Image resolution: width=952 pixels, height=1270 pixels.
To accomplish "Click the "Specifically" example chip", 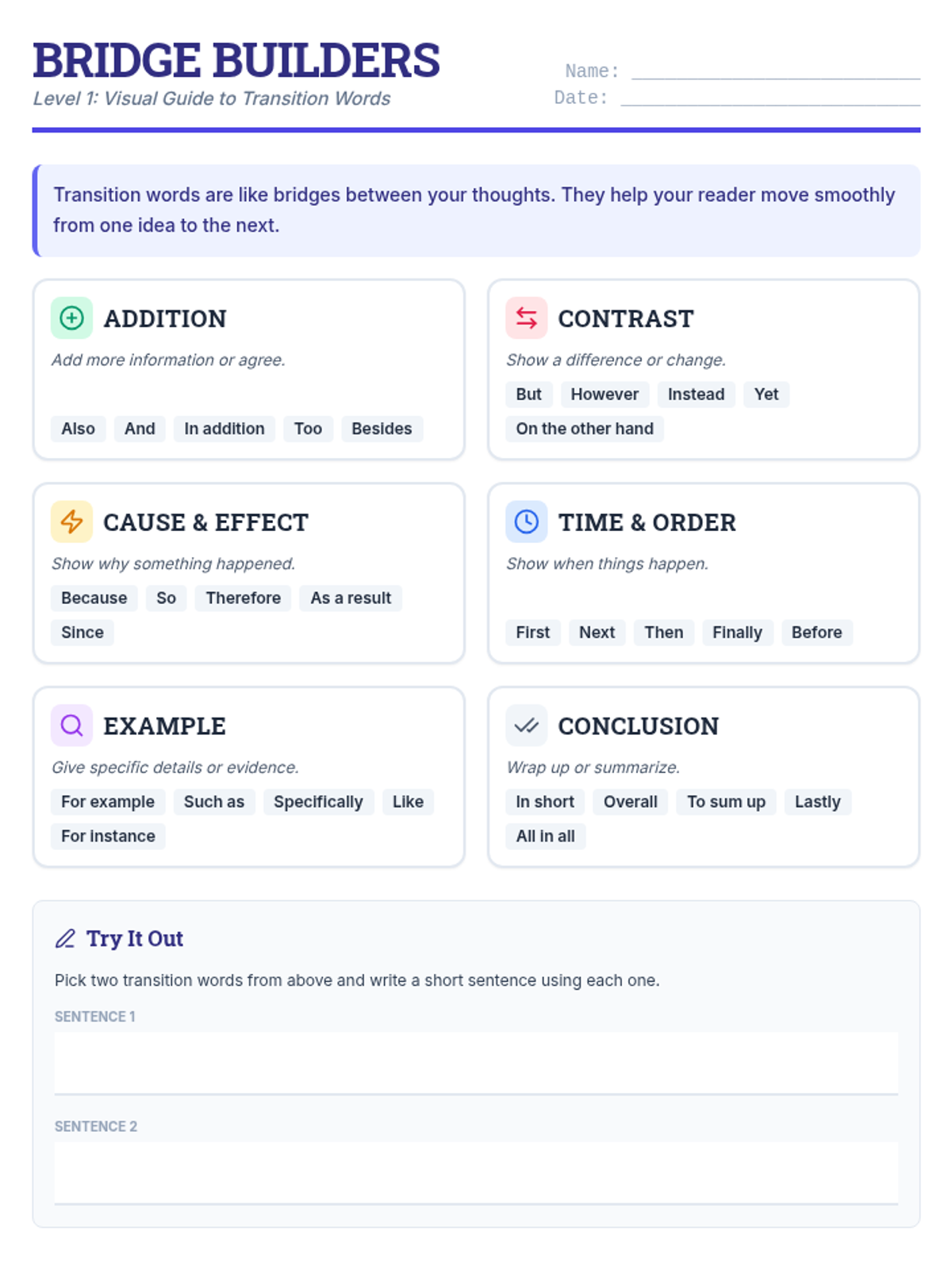I will [318, 802].
